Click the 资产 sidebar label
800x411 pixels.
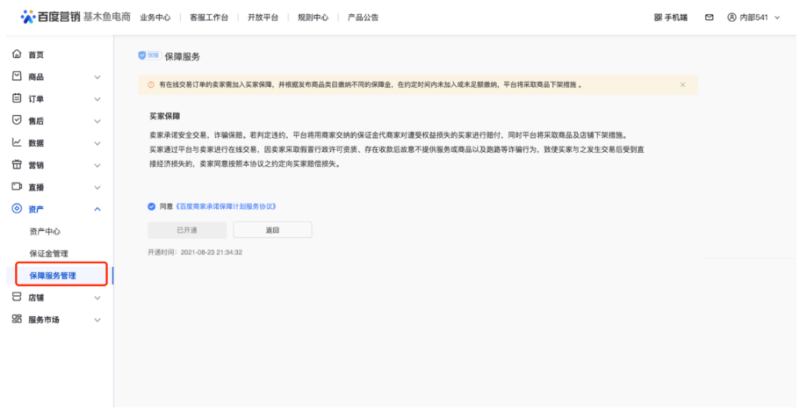point(36,210)
